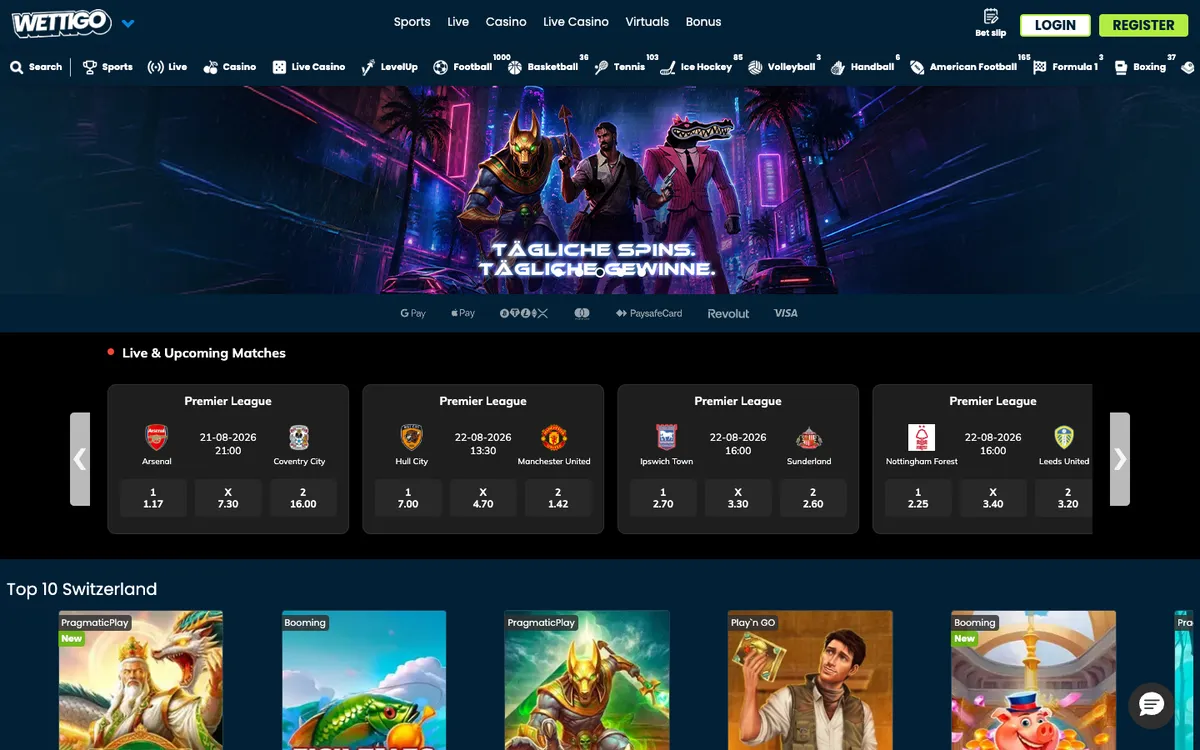Click the REGISTER button
The image size is (1200, 750).
point(1143,25)
